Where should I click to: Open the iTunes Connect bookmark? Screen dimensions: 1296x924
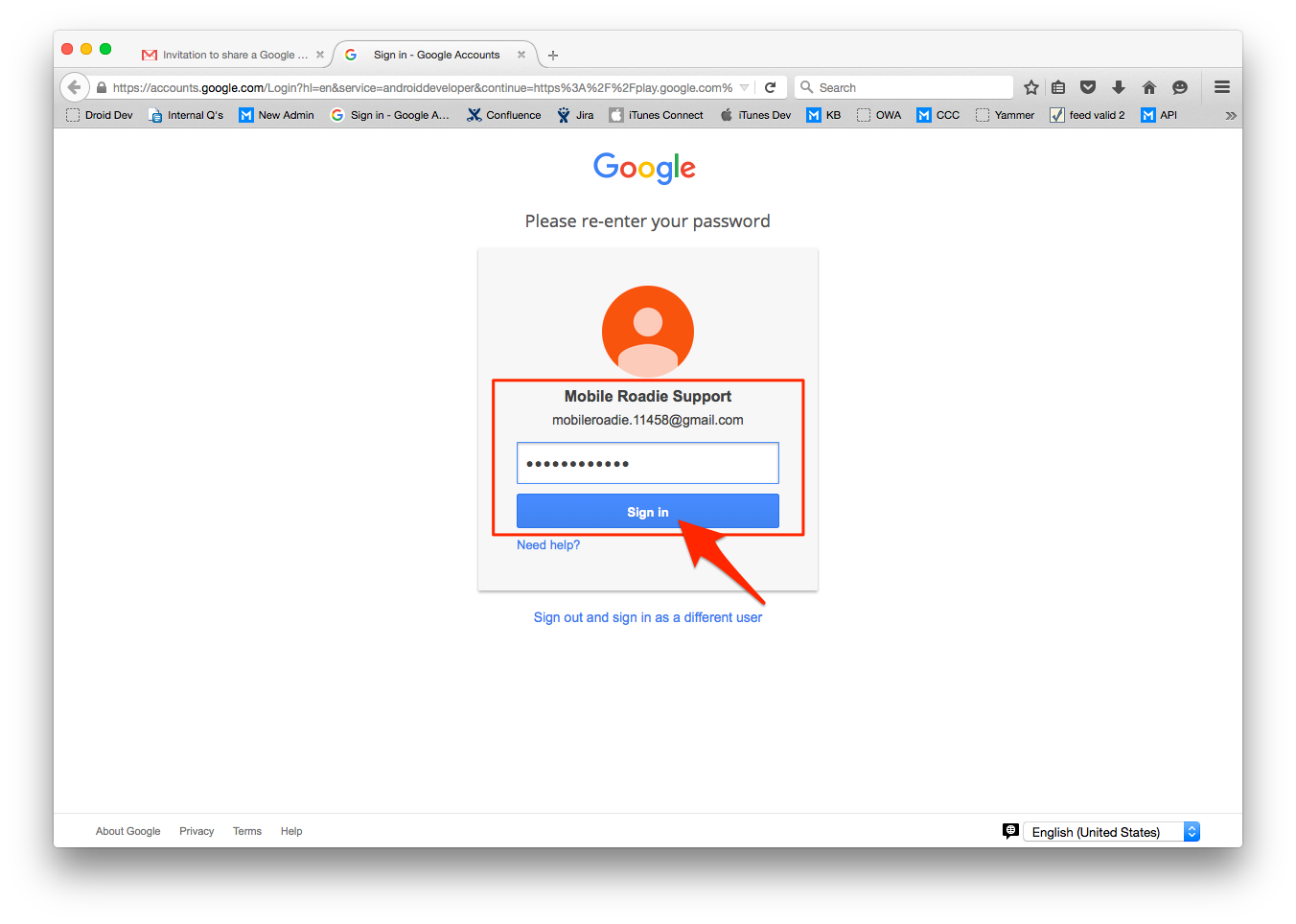click(x=657, y=115)
